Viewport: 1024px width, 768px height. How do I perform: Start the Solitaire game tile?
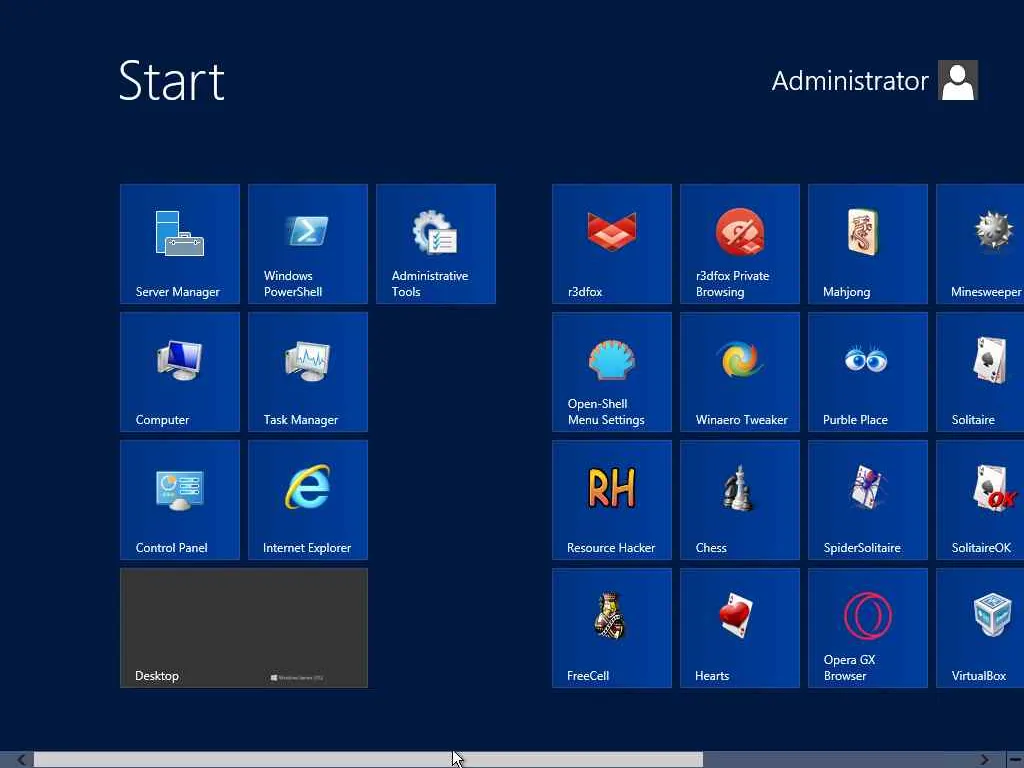coord(980,372)
